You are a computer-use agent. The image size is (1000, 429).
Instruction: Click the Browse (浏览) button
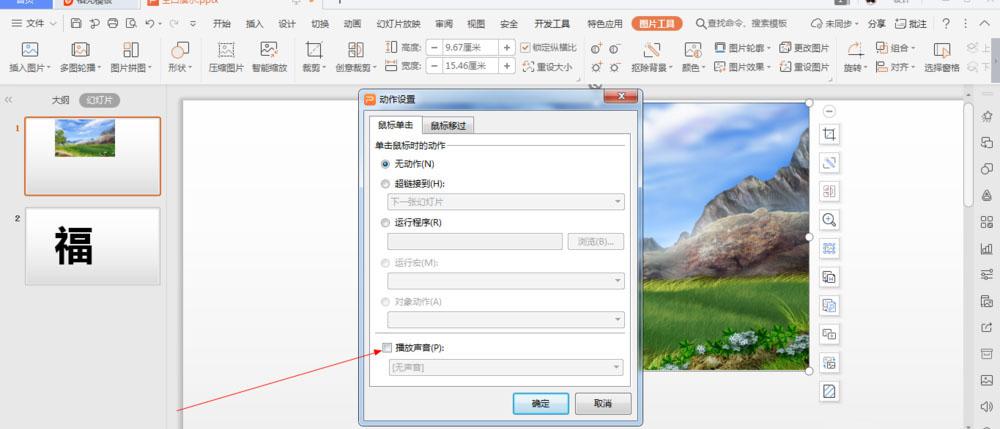click(596, 242)
